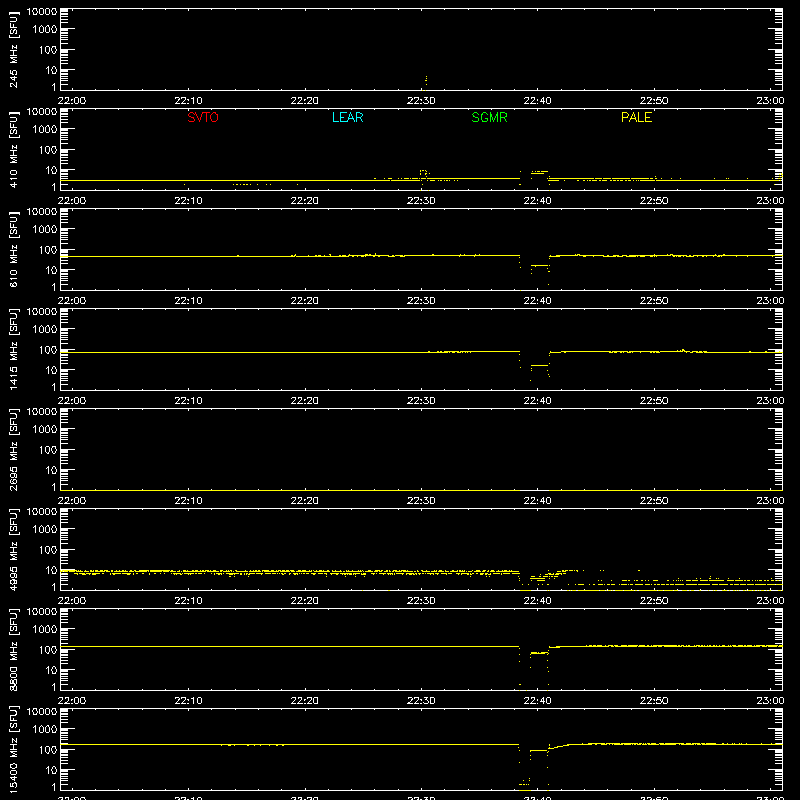Image resolution: width=800 pixels, height=800 pixels.
Task: Click 22:40 tick label below 2695 MHz panel
Action: click(537, 501)
